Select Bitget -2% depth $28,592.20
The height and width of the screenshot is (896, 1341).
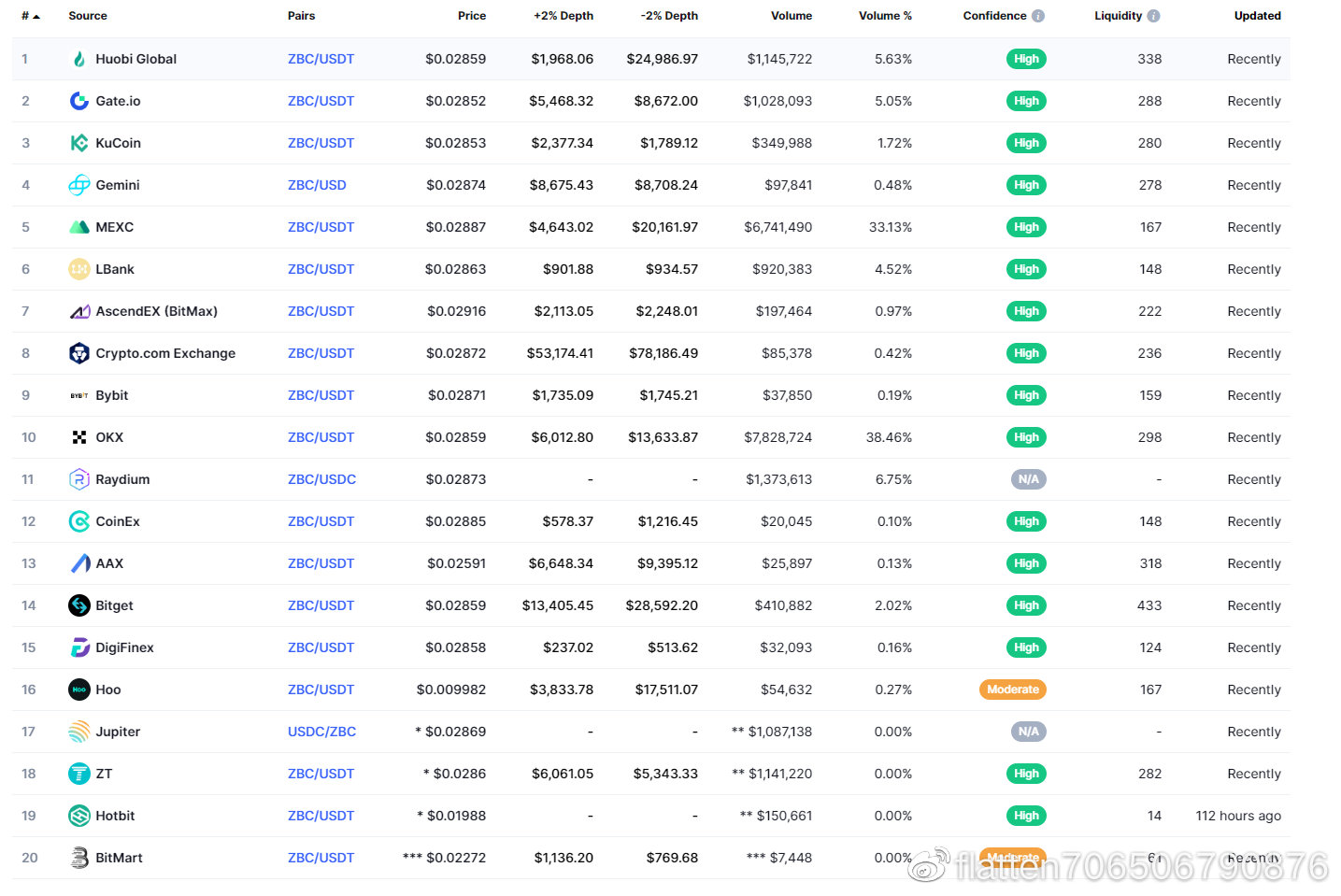662,605
